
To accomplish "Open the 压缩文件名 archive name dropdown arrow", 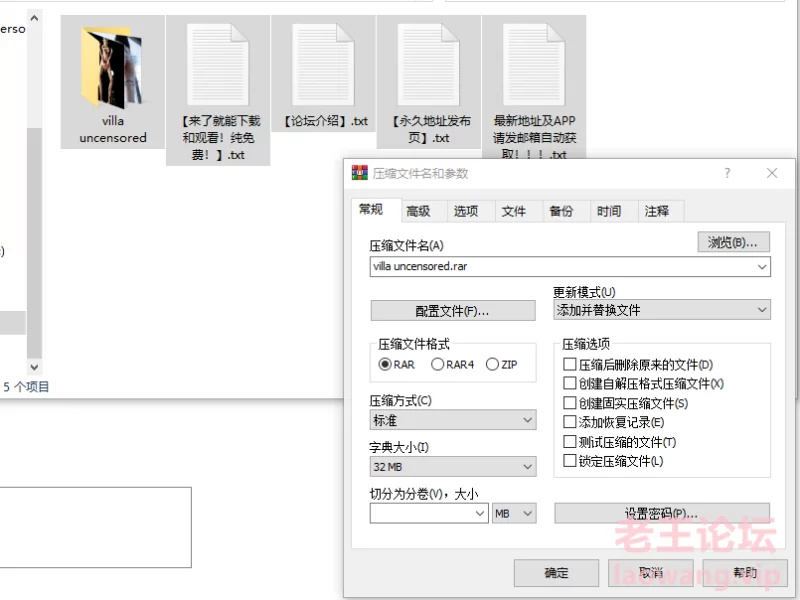I will (x=762, y=267).
